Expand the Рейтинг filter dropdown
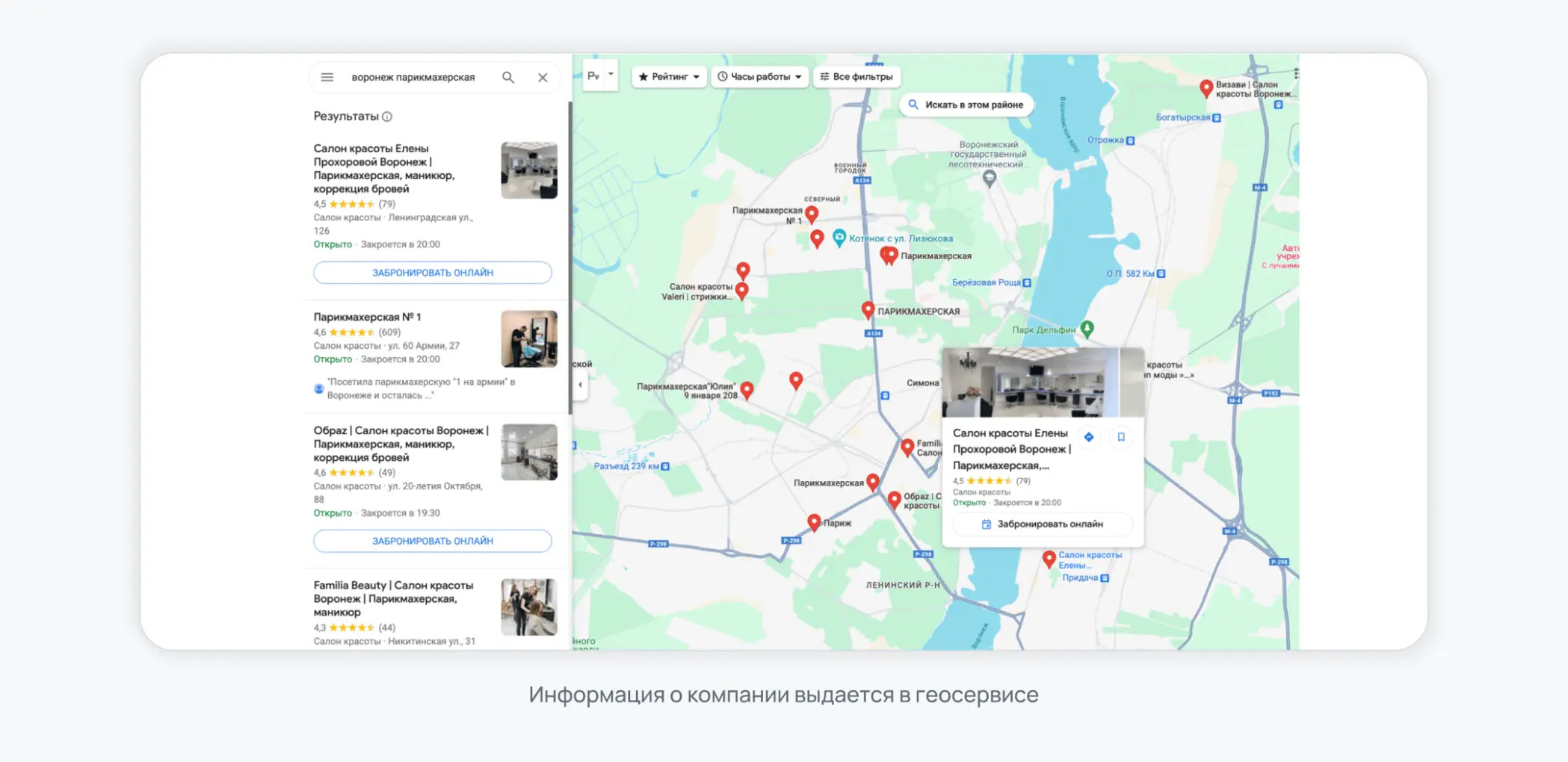This screenshot has width=1568, height=762. click(669, 76)
